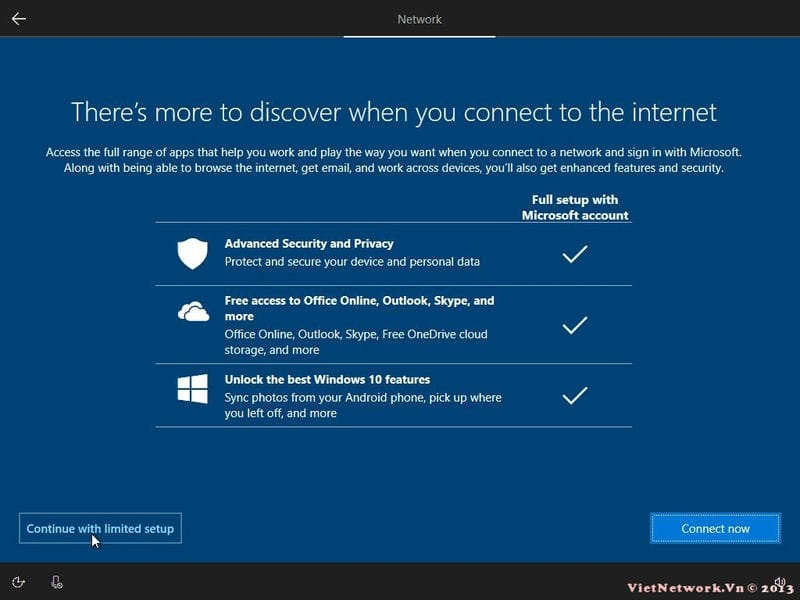Choose Continue with limited setup
This screenshot has height=600, width=800.
point(100,528)
